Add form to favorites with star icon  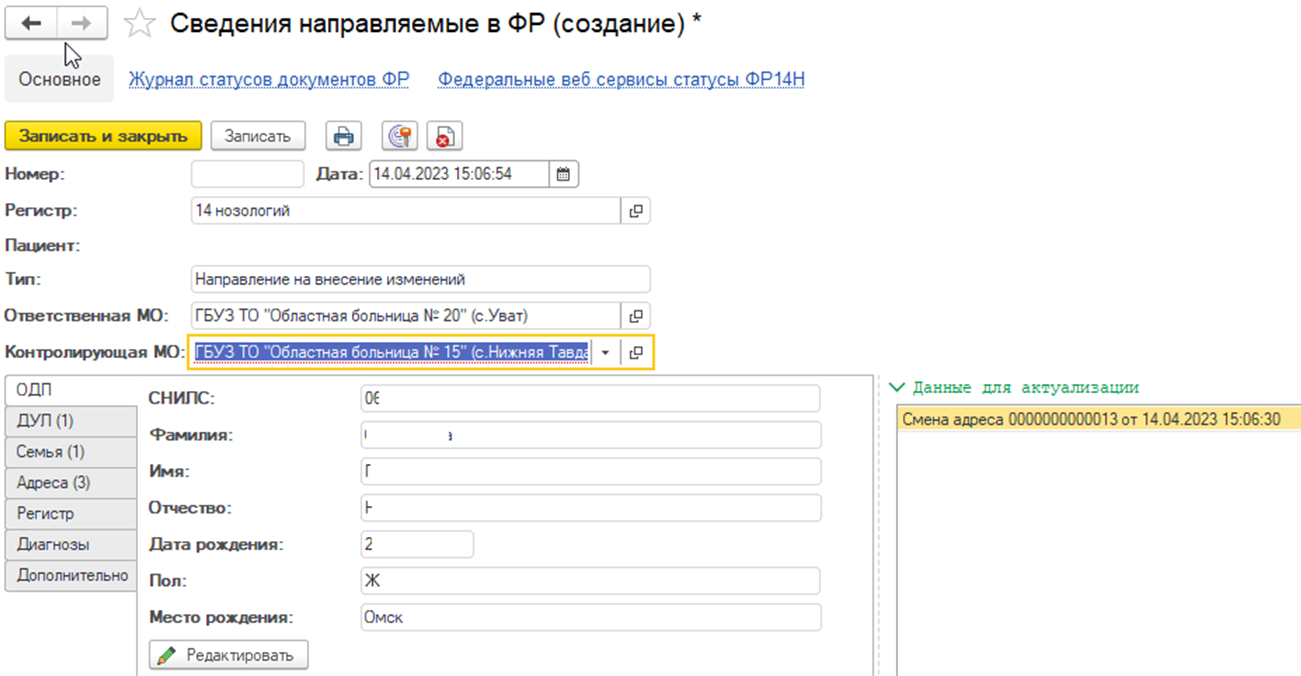point(140,25)
